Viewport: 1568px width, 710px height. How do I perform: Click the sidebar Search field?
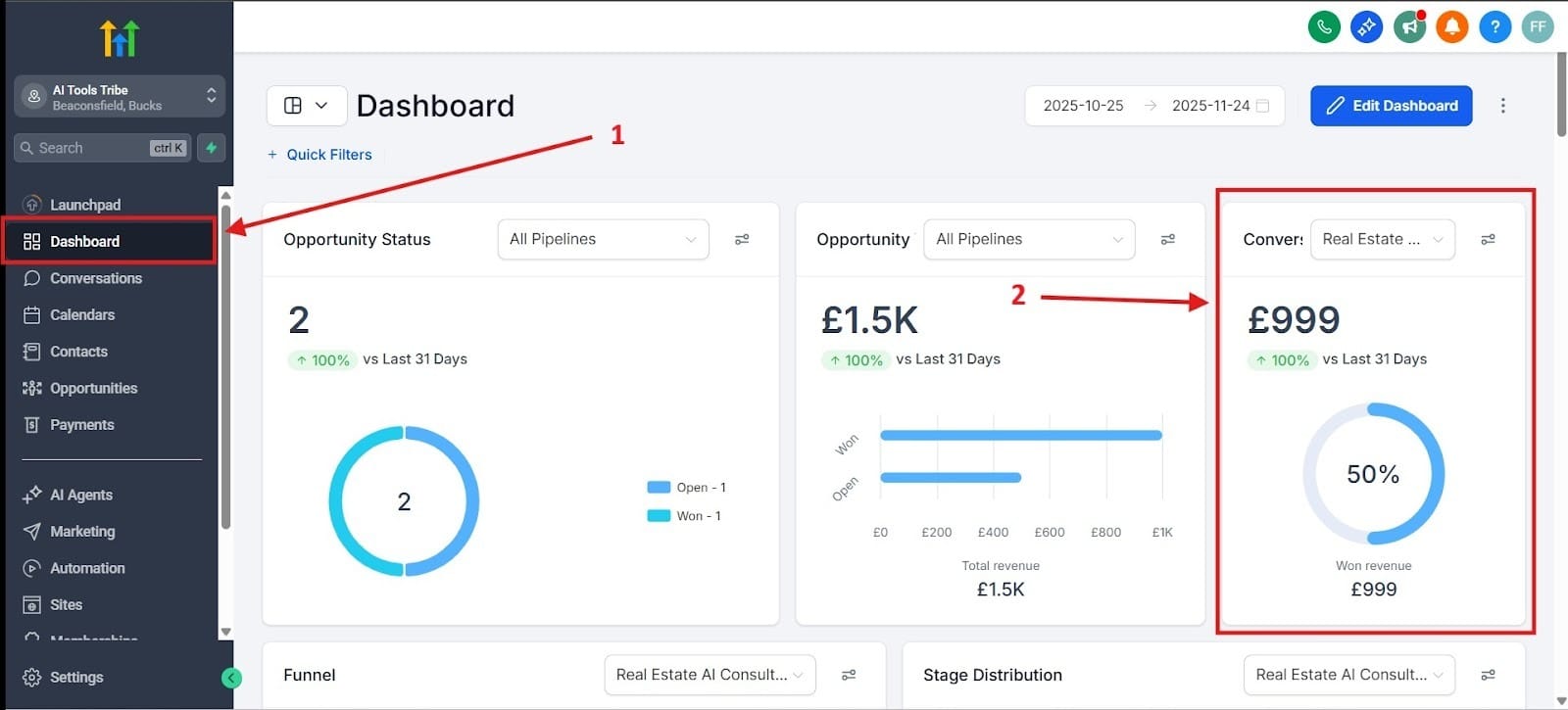click(102, 148)
